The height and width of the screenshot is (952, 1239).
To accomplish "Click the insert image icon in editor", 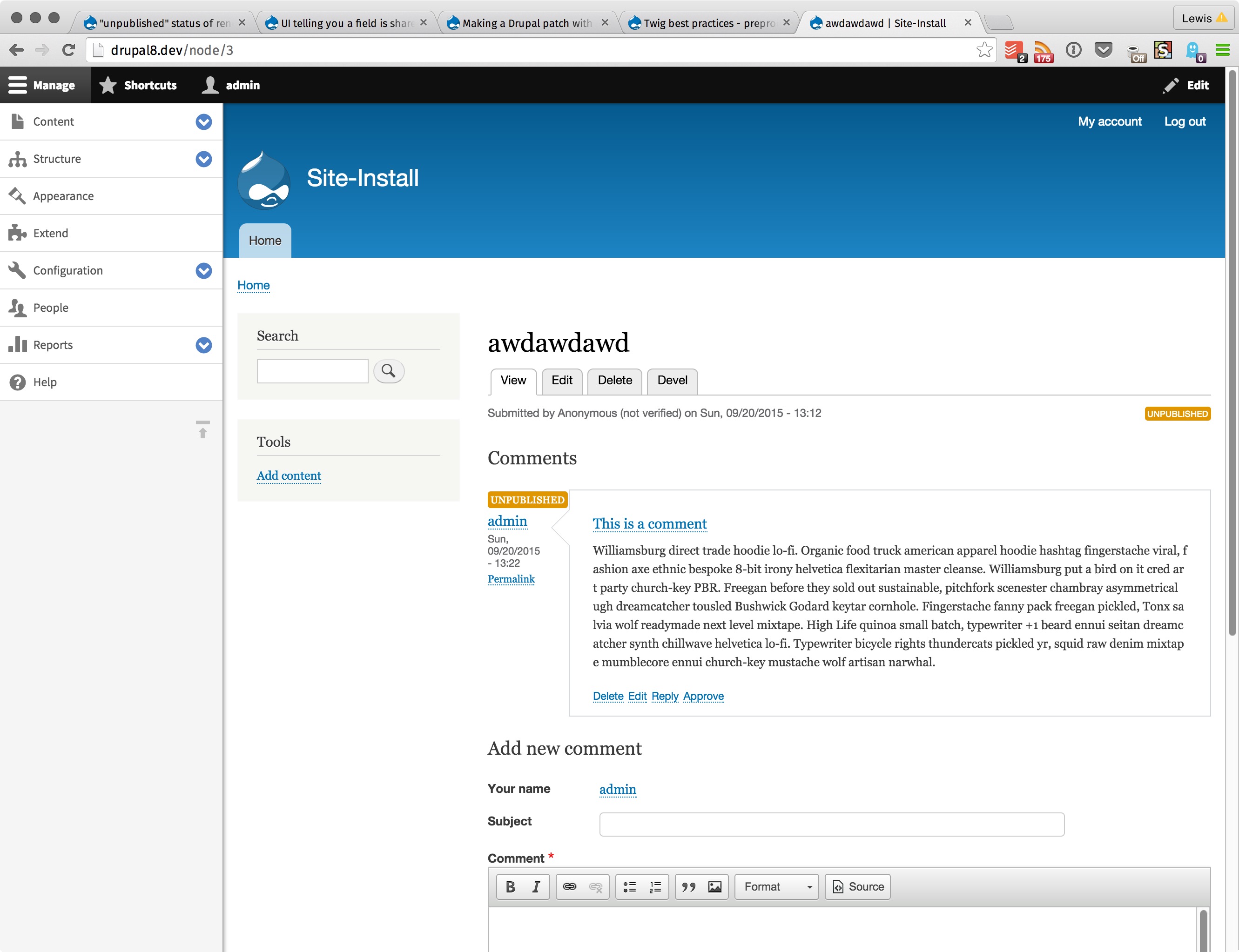I will 715,887.
